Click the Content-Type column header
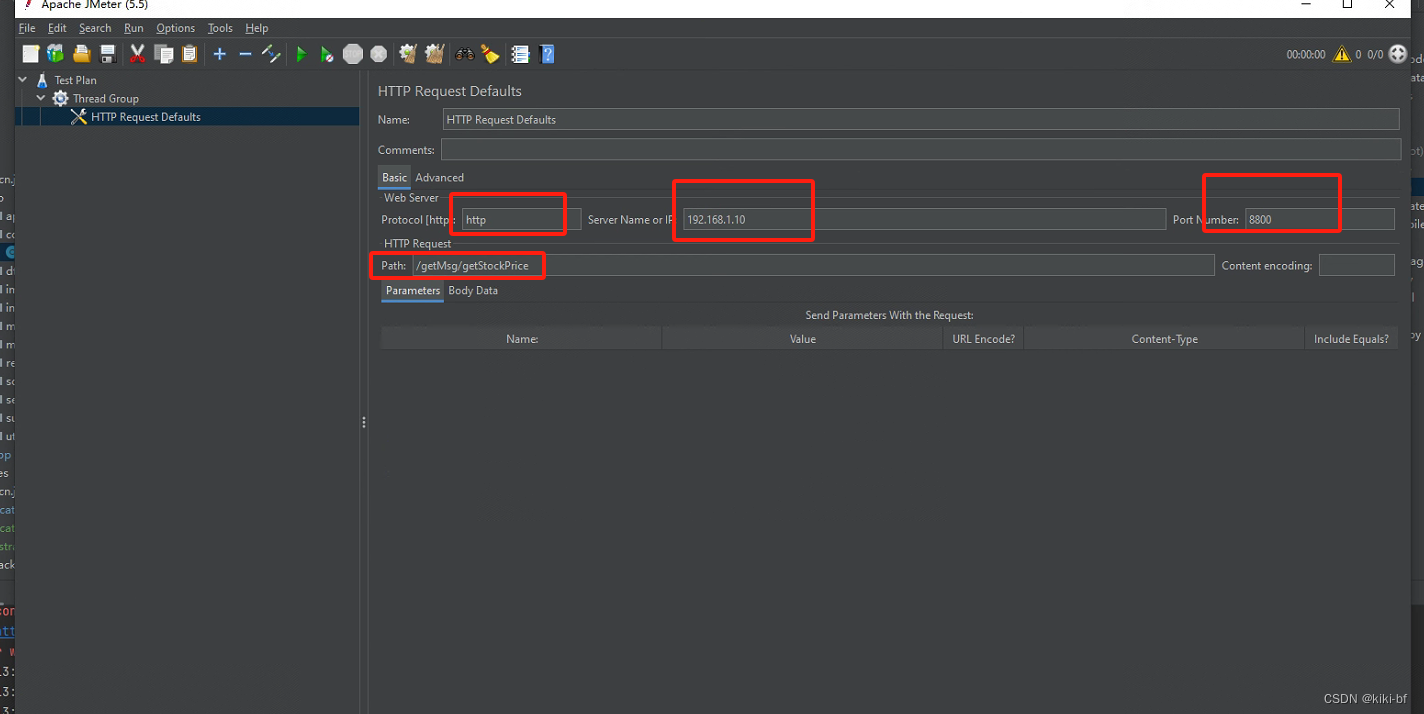The image size is (1424, 714). pos(1165,338)
